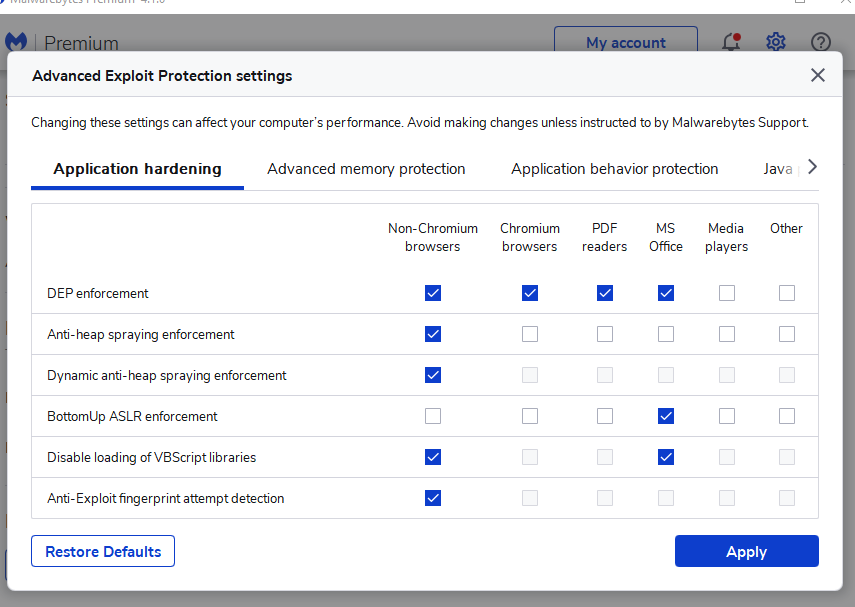The width and height of the screenshot is (855, 607).
Task: Close the Advanced Exploit Protection dialog
Action: [x=818, y=75]
